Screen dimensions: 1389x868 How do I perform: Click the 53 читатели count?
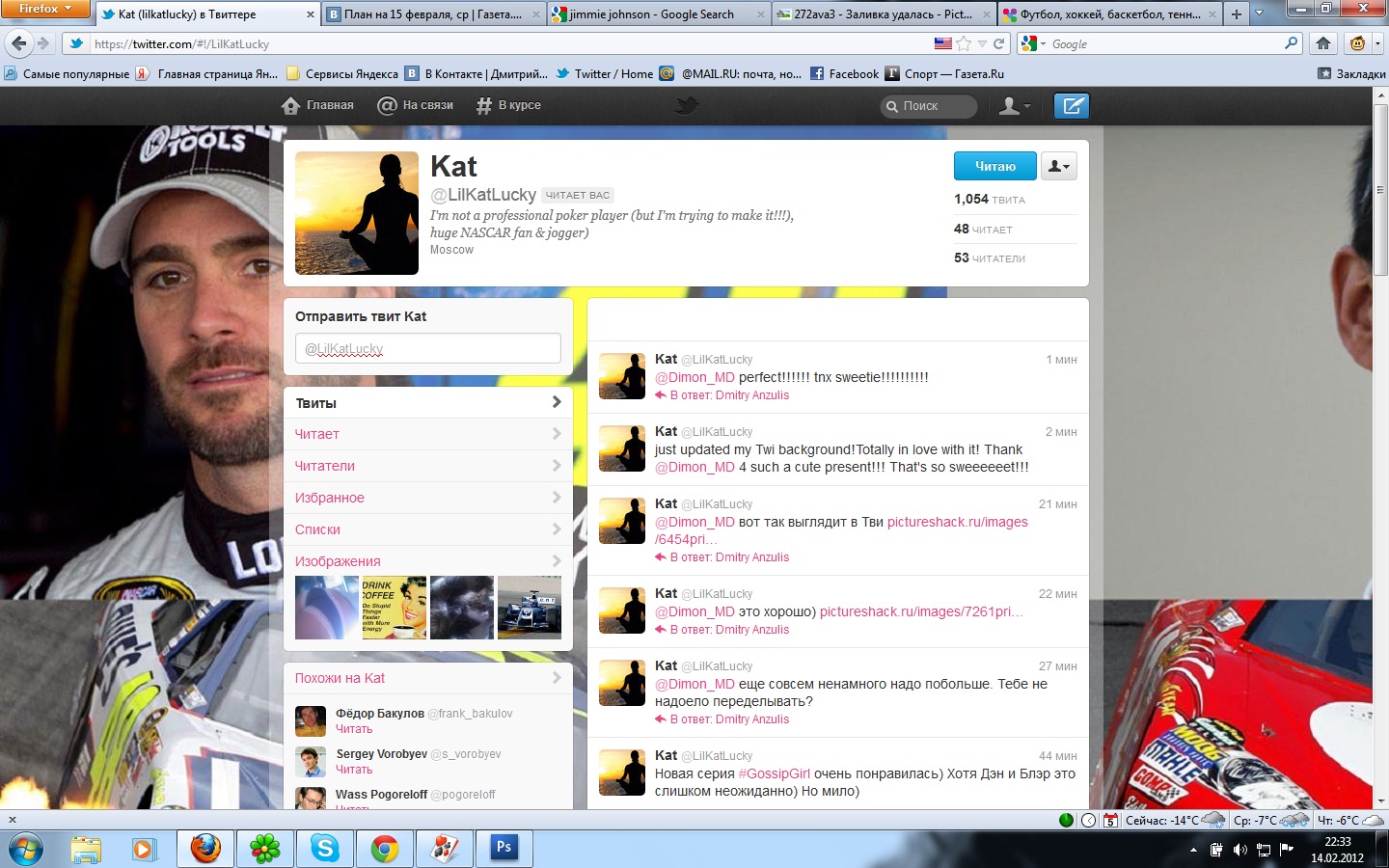tap(990, 258)
